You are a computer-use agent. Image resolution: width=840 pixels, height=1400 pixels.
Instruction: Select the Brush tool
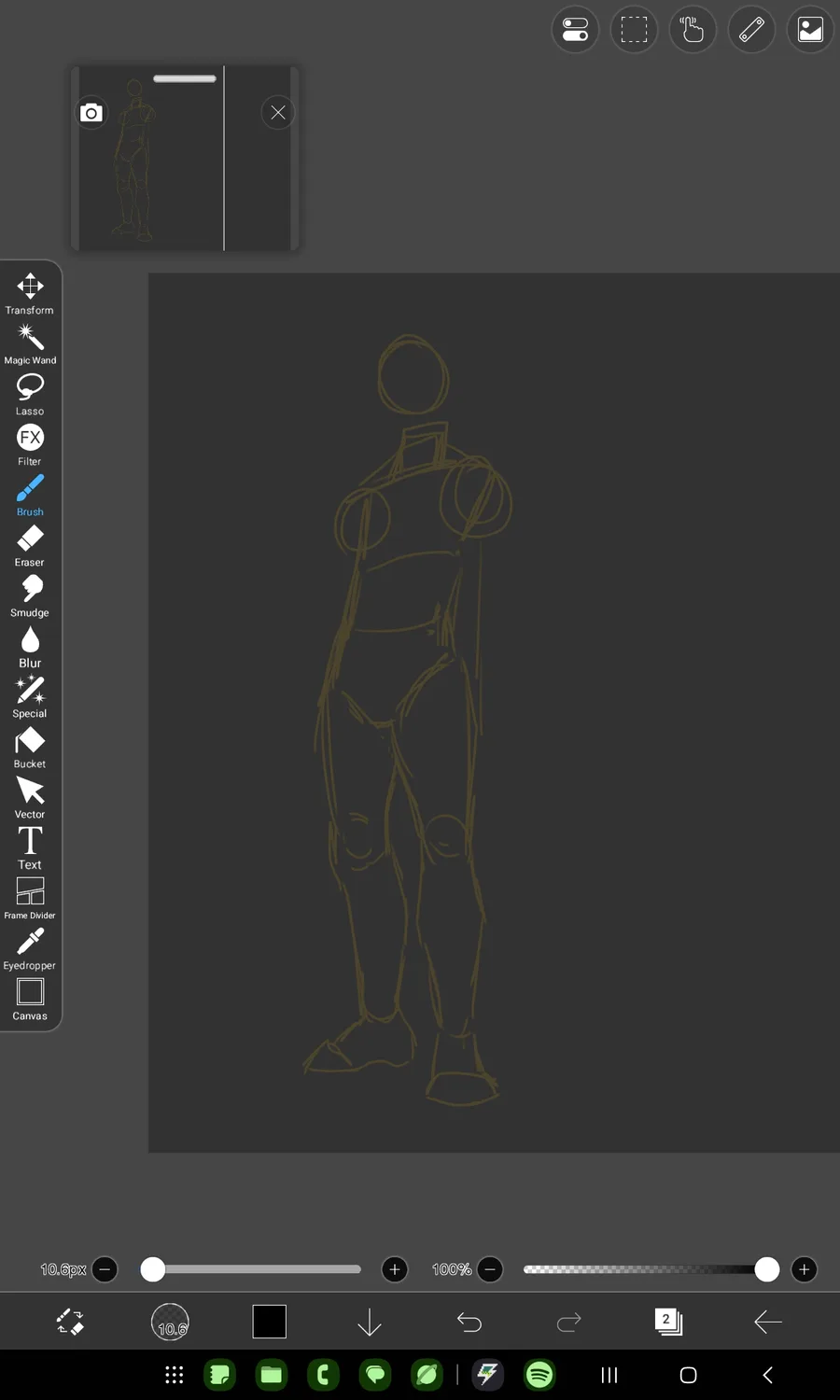[30, 495]
